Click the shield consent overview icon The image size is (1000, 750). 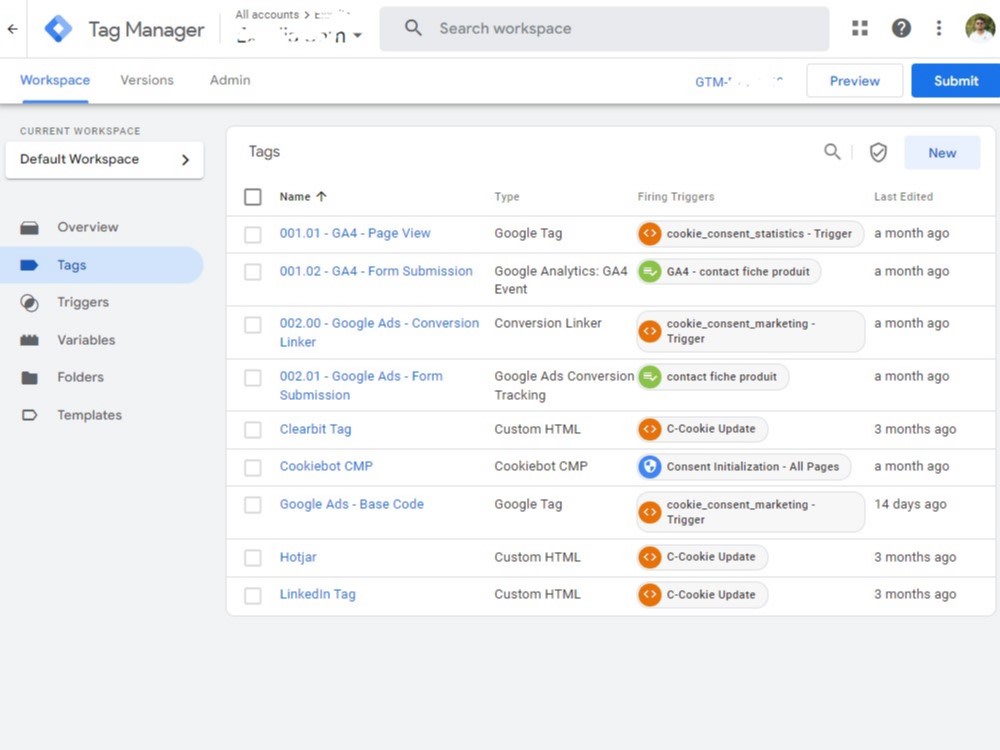878,152
